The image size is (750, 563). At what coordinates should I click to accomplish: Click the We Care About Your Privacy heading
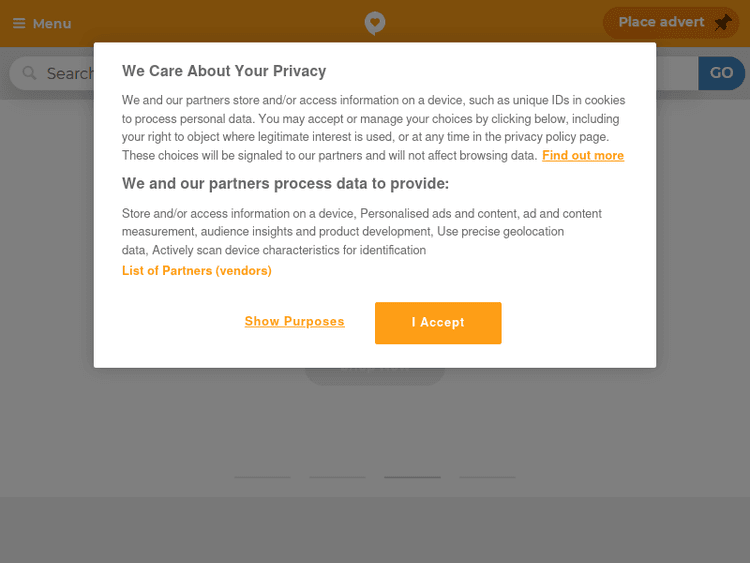[224, 71]
